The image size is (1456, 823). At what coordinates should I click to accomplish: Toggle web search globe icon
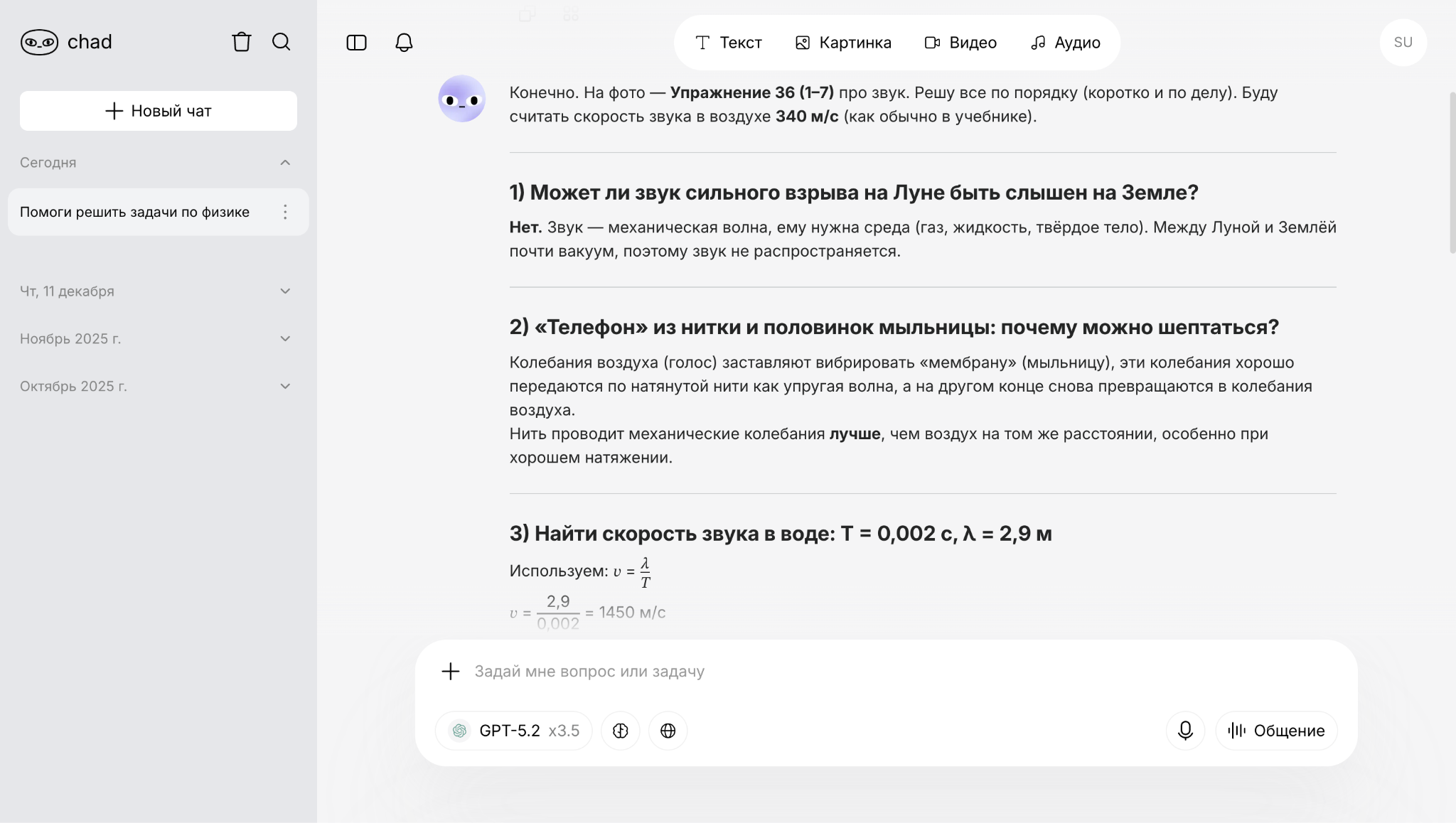tap(668, 731)
